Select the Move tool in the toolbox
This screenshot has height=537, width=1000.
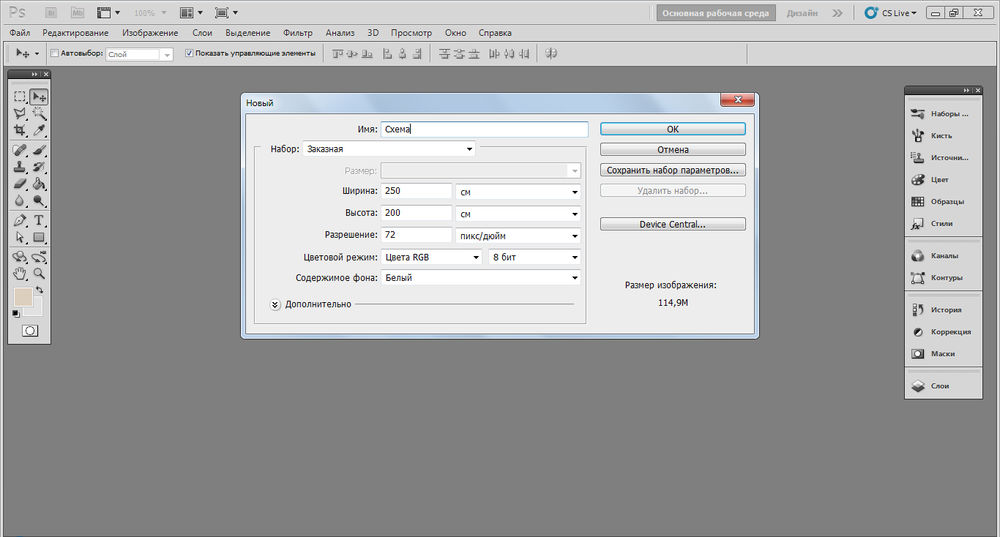(39, 97)
